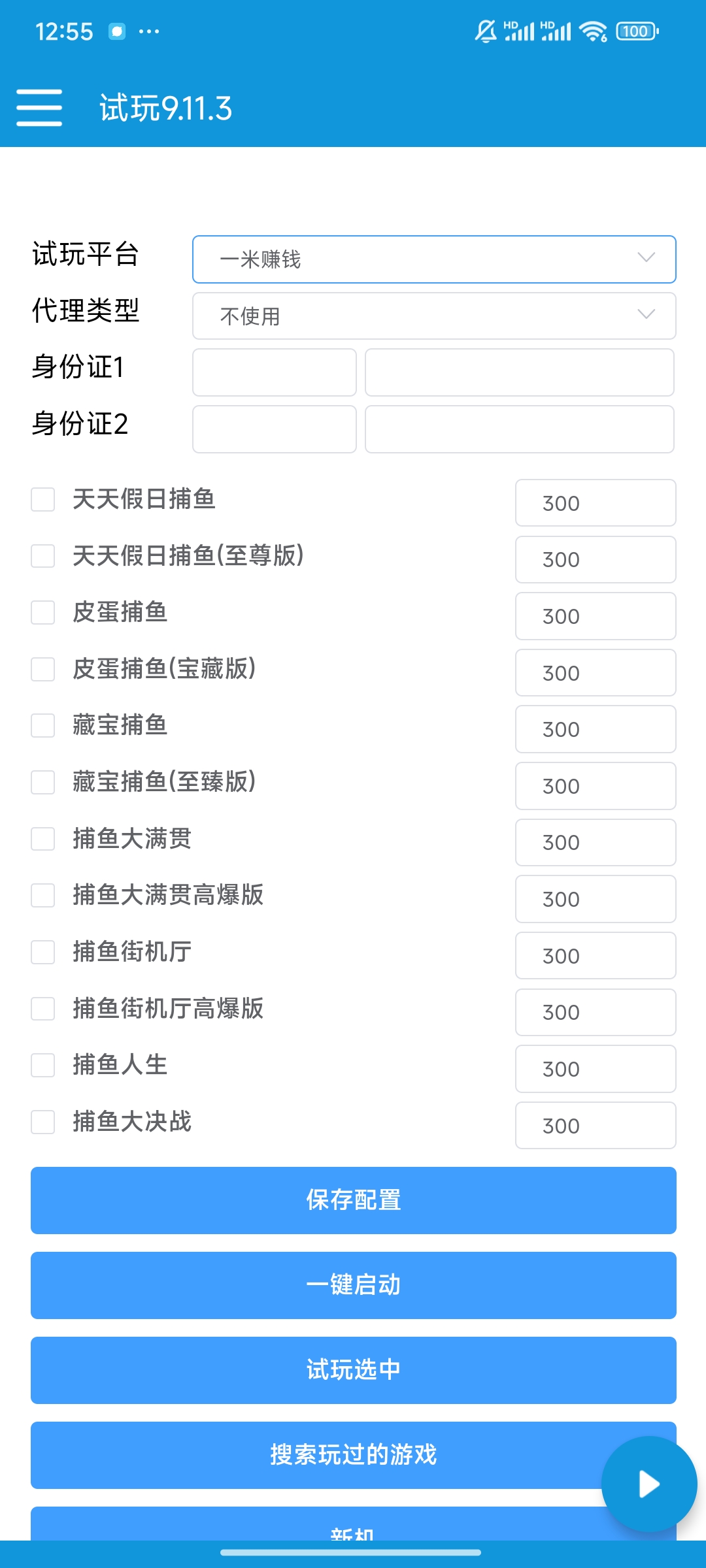Click the wide 身份证2 input field
The width and height of the screenshot is (706, 1568).
[519, 429]
